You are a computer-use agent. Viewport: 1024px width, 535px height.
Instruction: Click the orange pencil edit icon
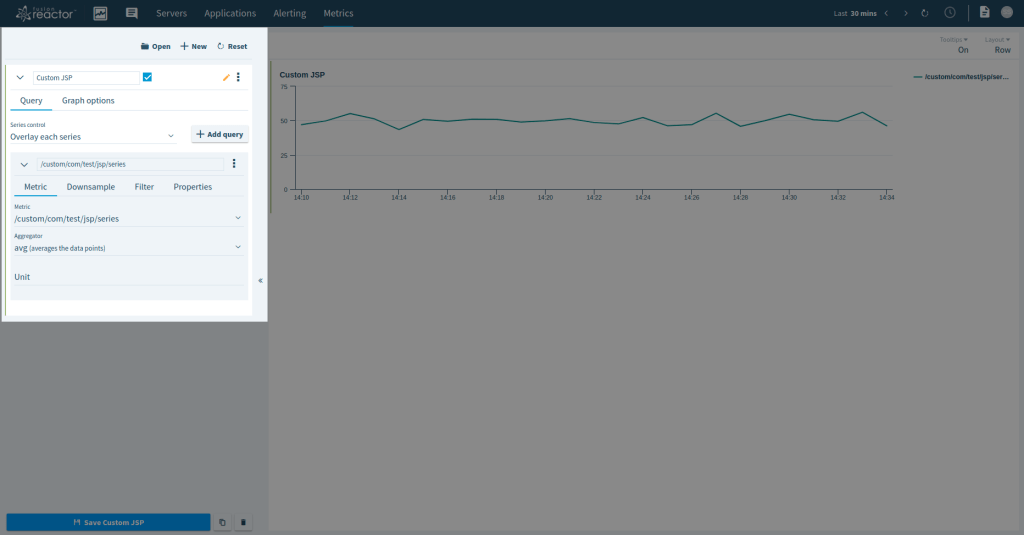point(226,77)
